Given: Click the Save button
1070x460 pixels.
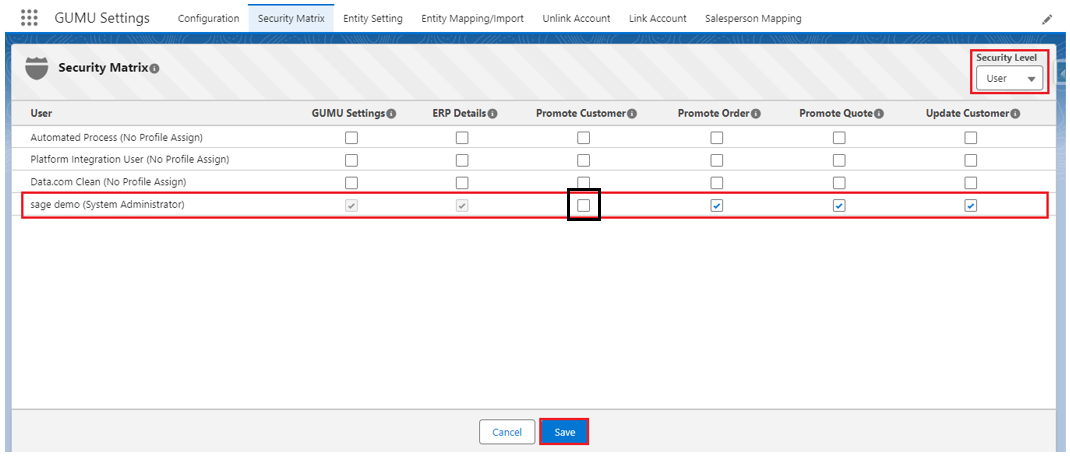Looking at the screenshot, I should coord(564,432).
